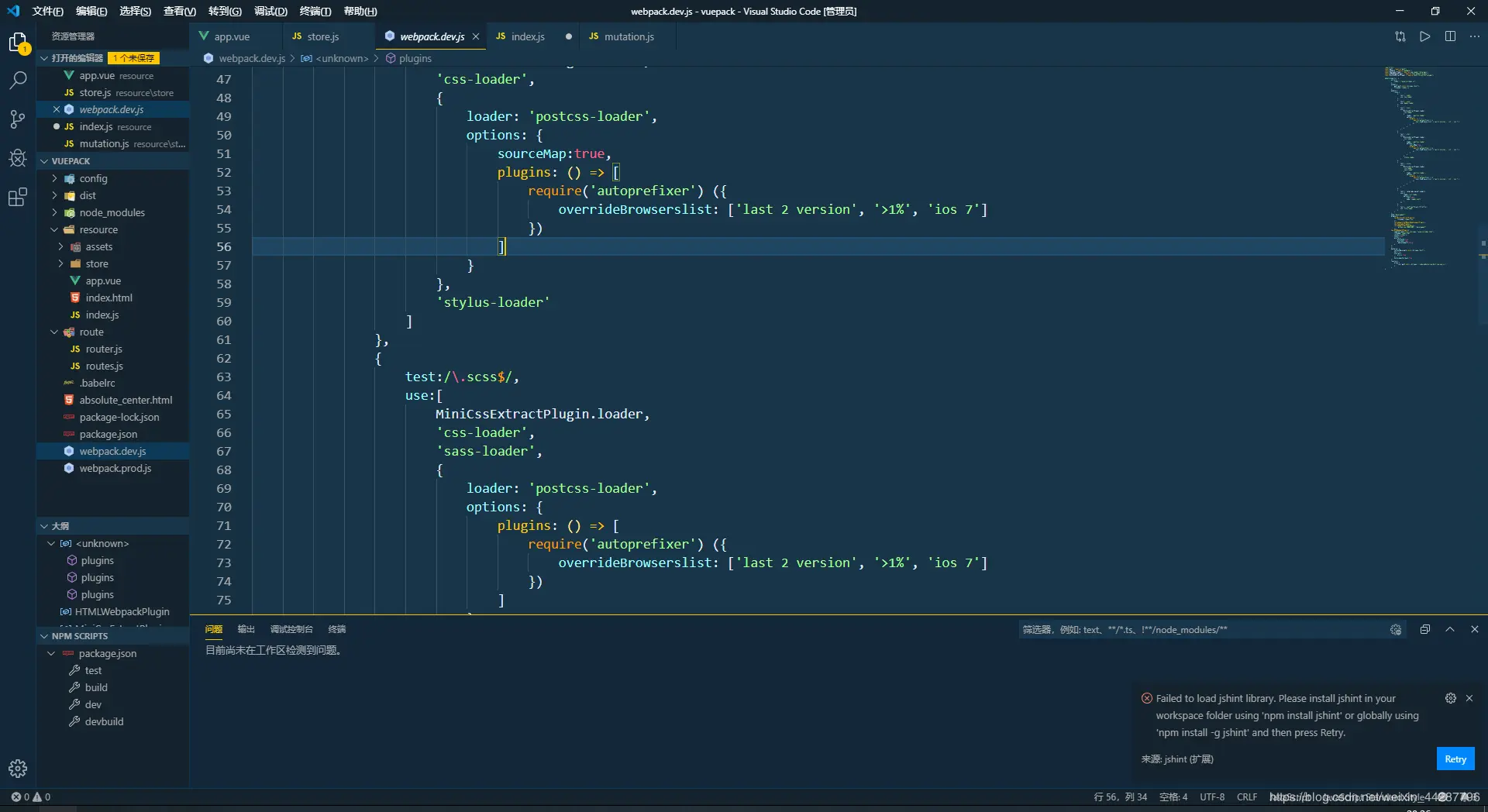This screenshot has width=1488, height=812.
Task: Open the Explorer view in activity bar
Action: click(18, 43)
